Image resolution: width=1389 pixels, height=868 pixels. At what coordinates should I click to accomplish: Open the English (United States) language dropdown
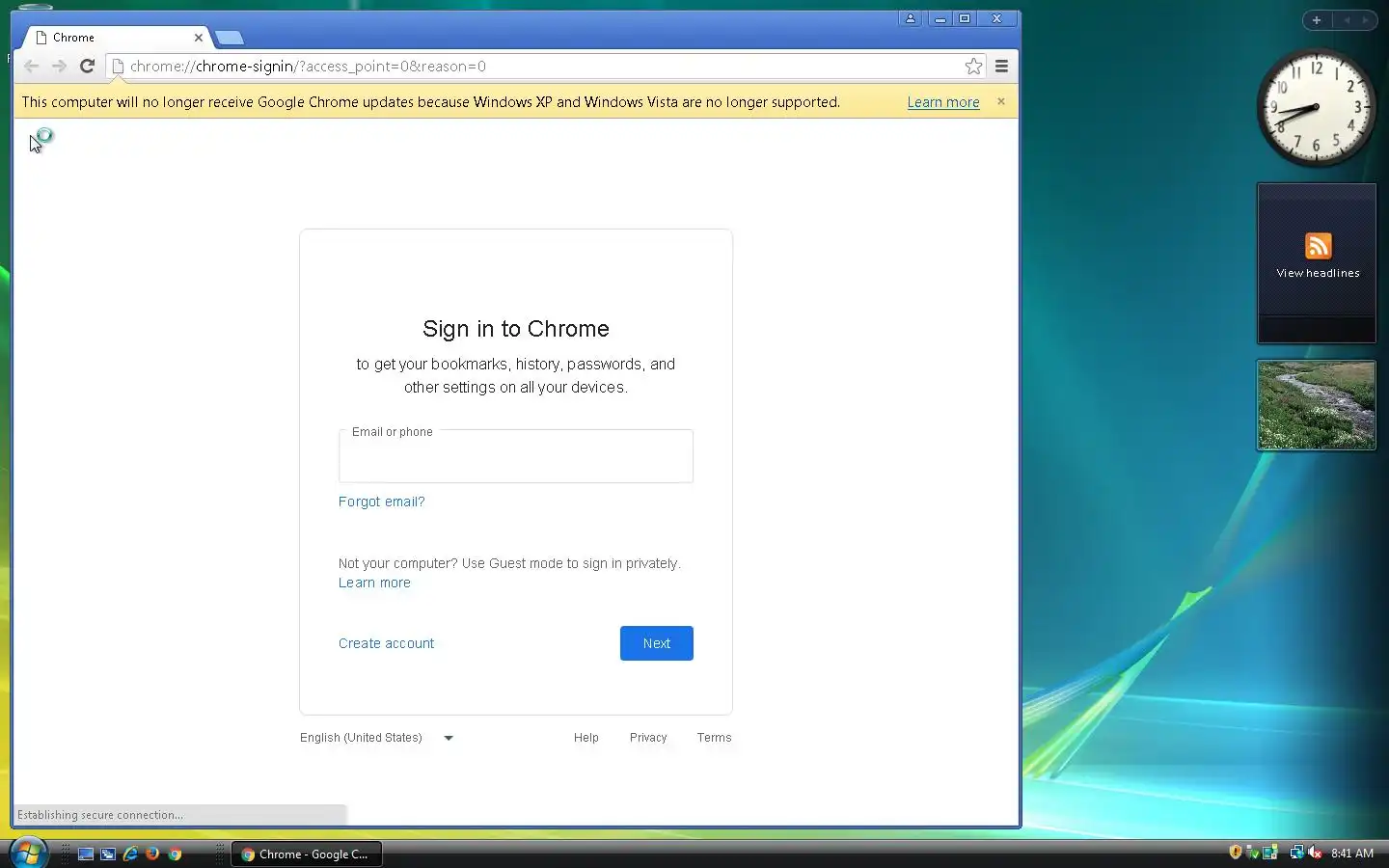[376, 738]
